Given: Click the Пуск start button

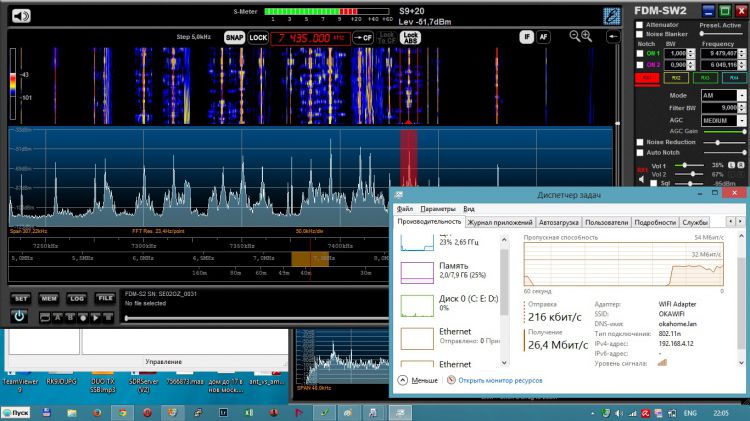Looking at the screenshot, I should [16, 412].
